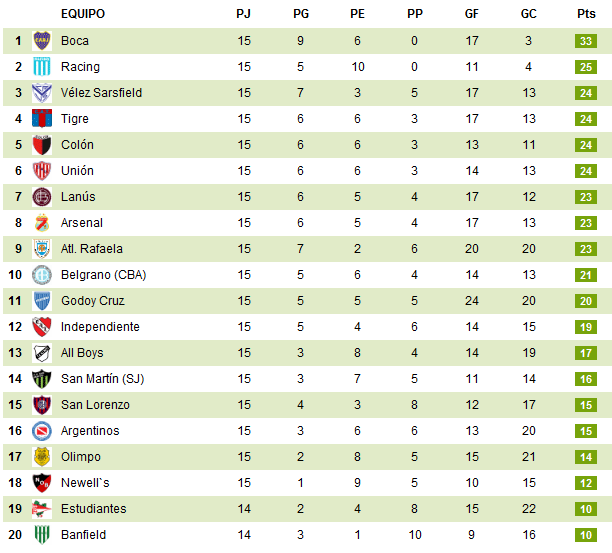The image size is (612, 553).
Task: Click the Banfield crest icon
Action: [x=42, y=535]
